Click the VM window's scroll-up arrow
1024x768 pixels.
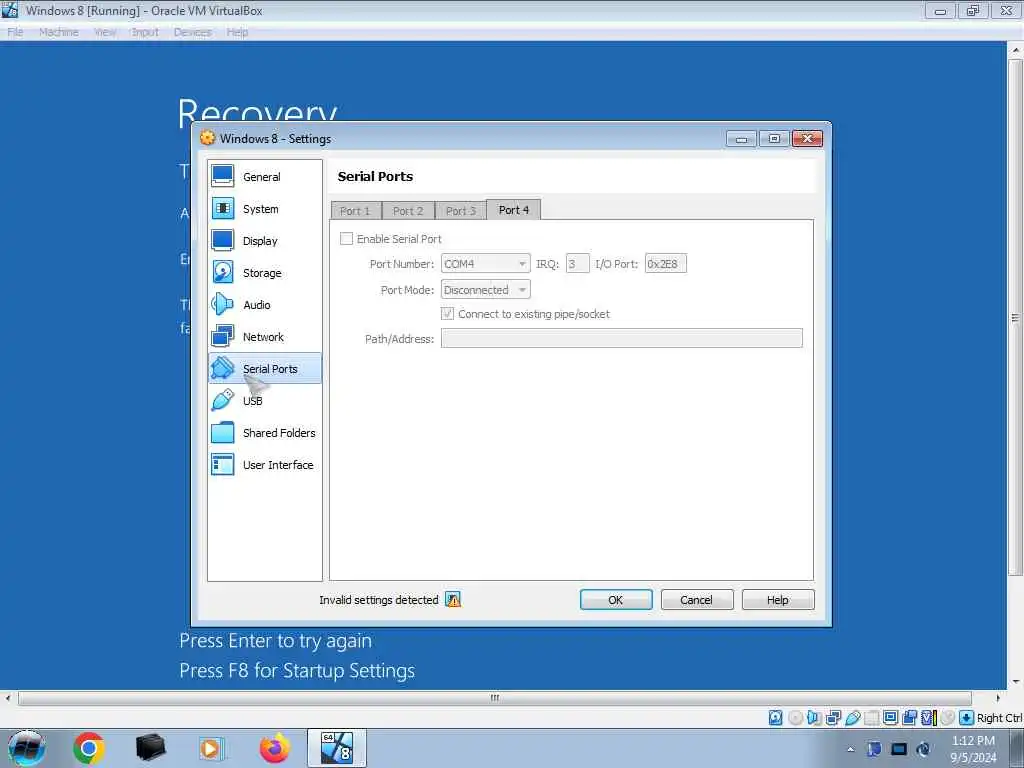(x=1016, y=50)
